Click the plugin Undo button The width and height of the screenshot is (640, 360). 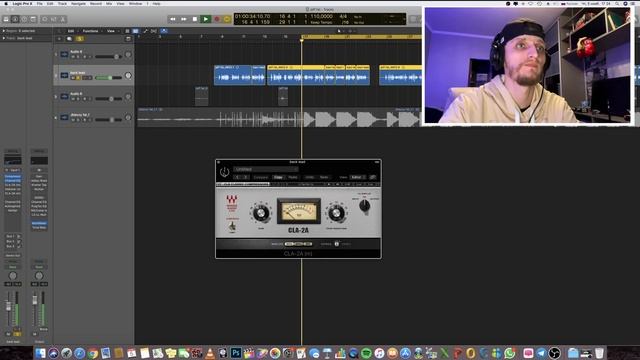coord(310,177)
